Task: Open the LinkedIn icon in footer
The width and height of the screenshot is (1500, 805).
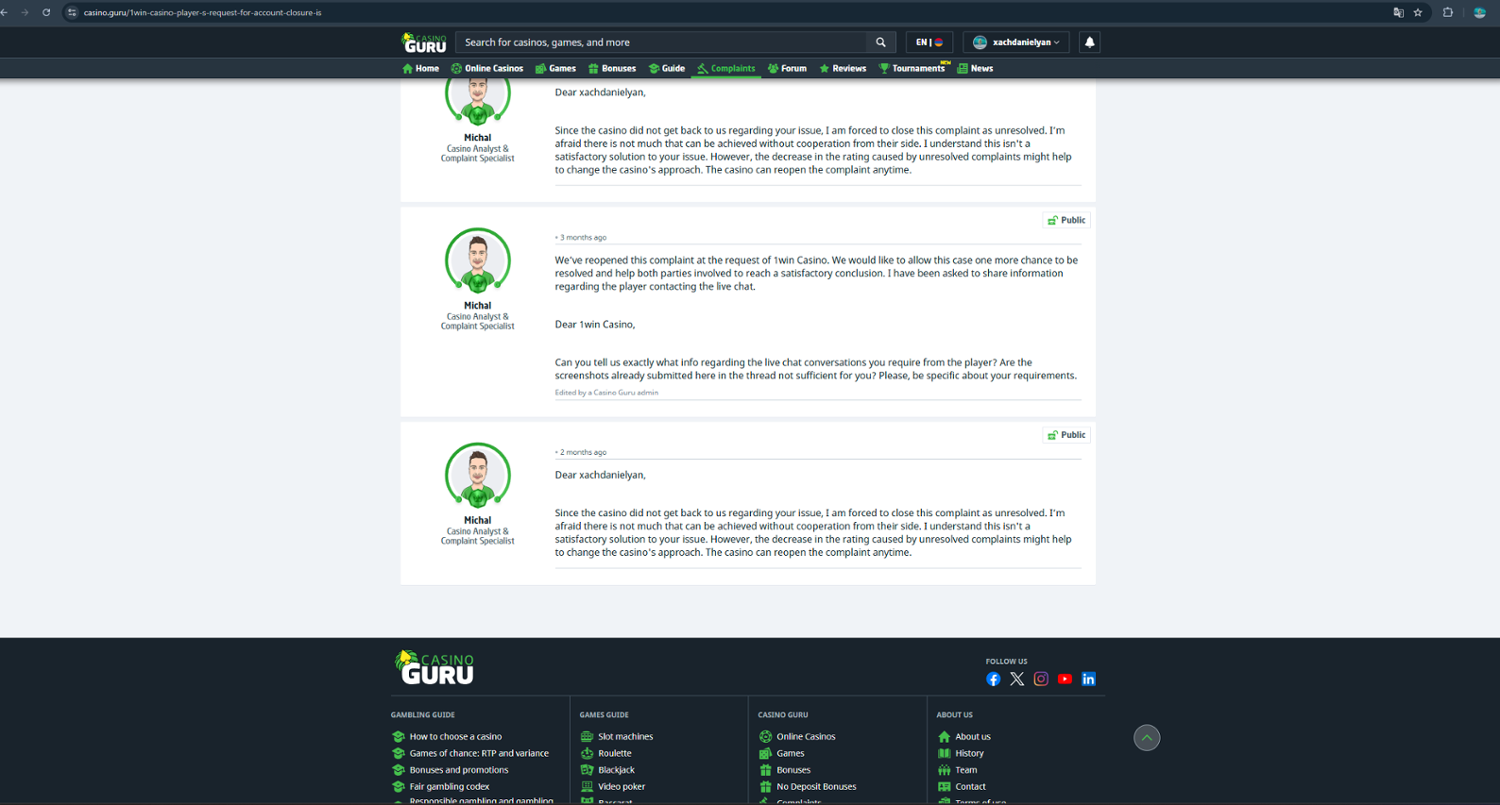Action: pos(1089,679)
